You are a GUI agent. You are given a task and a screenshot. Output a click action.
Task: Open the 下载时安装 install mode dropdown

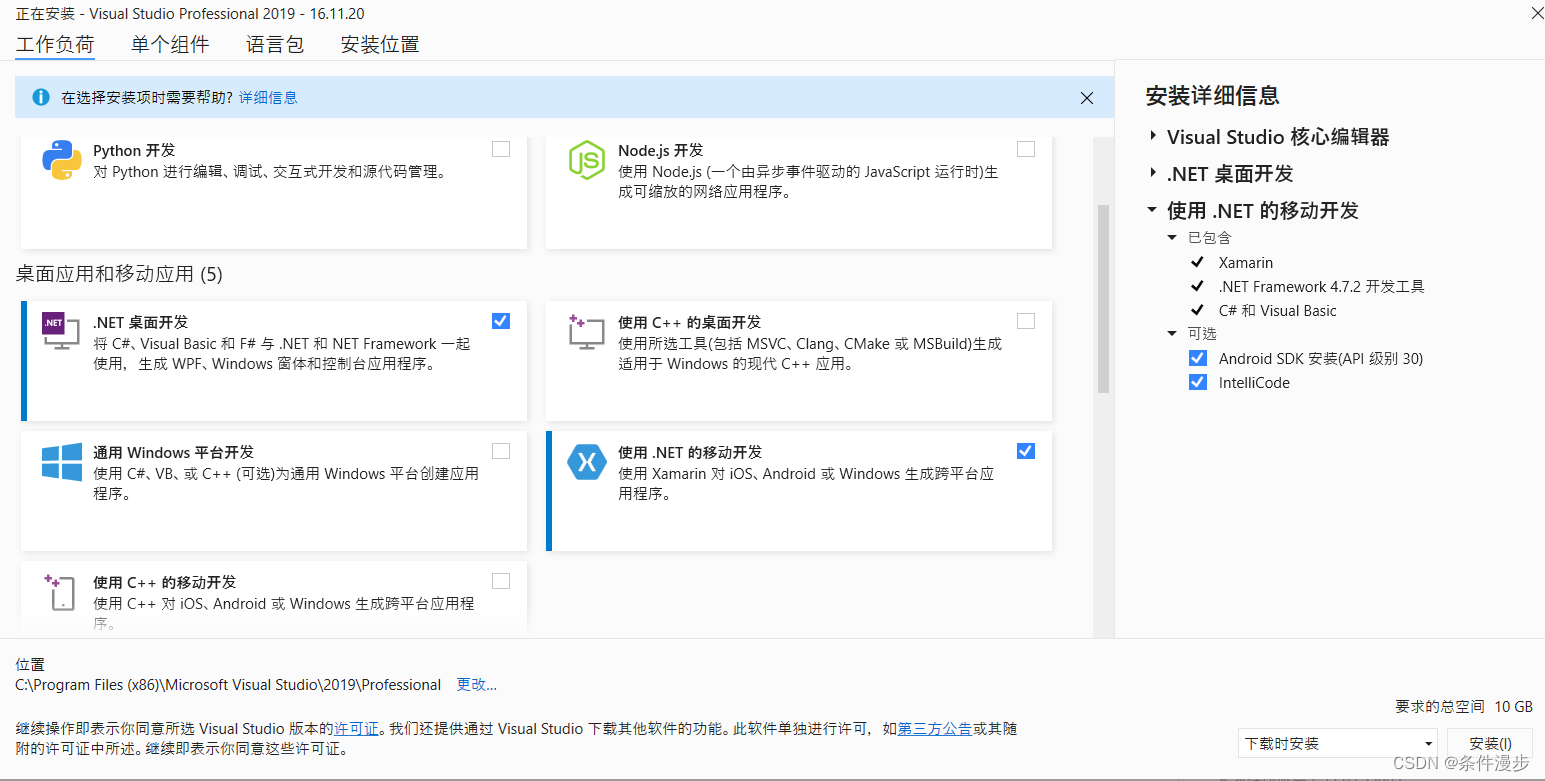coord(1337,744)
